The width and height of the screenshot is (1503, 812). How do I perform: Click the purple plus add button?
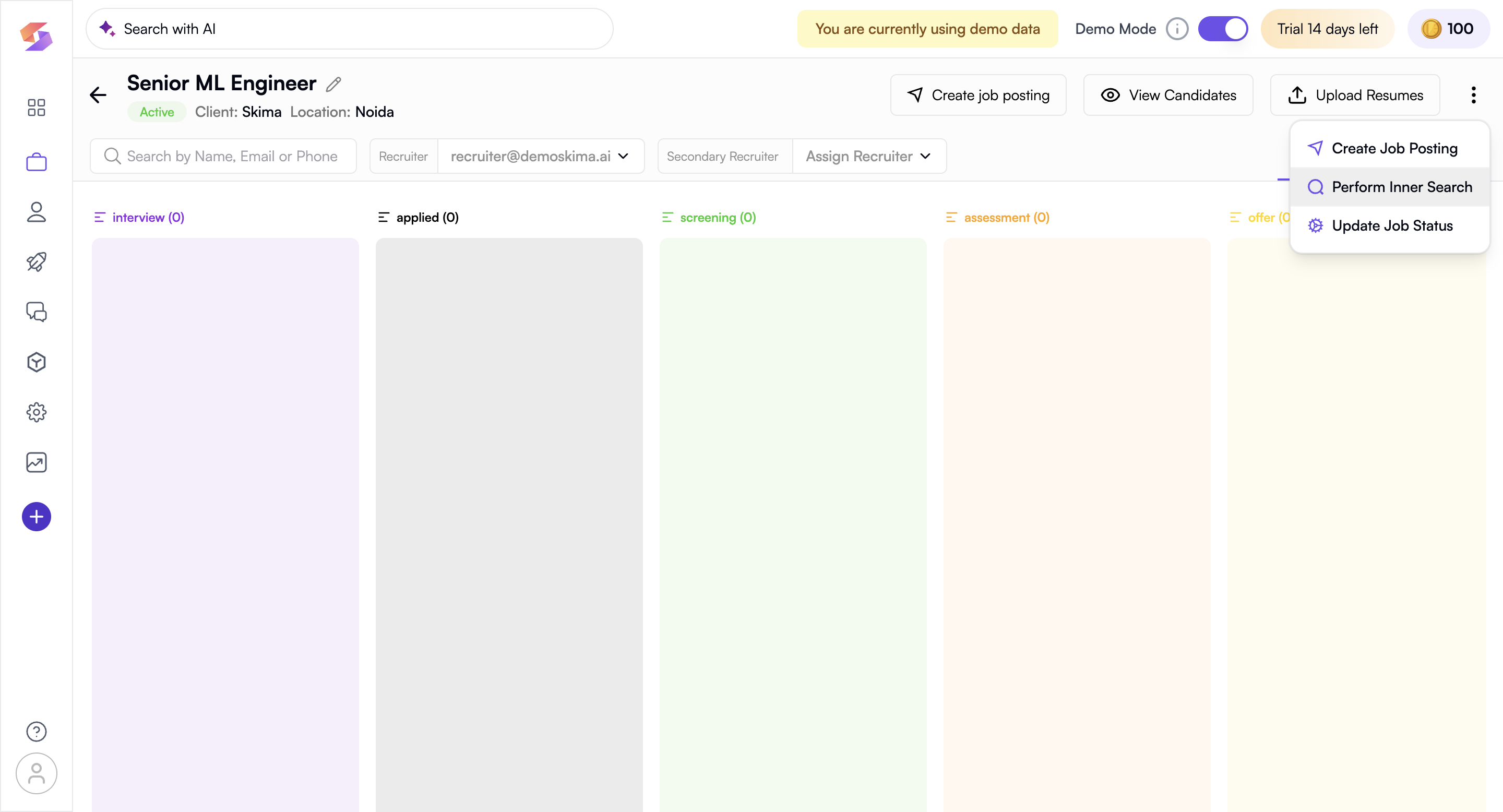click(36, 516)
